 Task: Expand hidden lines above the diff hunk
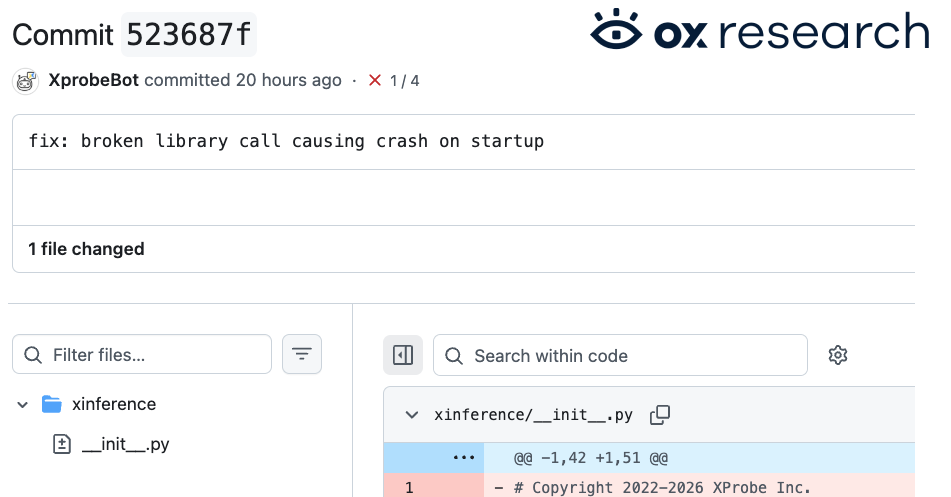(x=463, y=458)
